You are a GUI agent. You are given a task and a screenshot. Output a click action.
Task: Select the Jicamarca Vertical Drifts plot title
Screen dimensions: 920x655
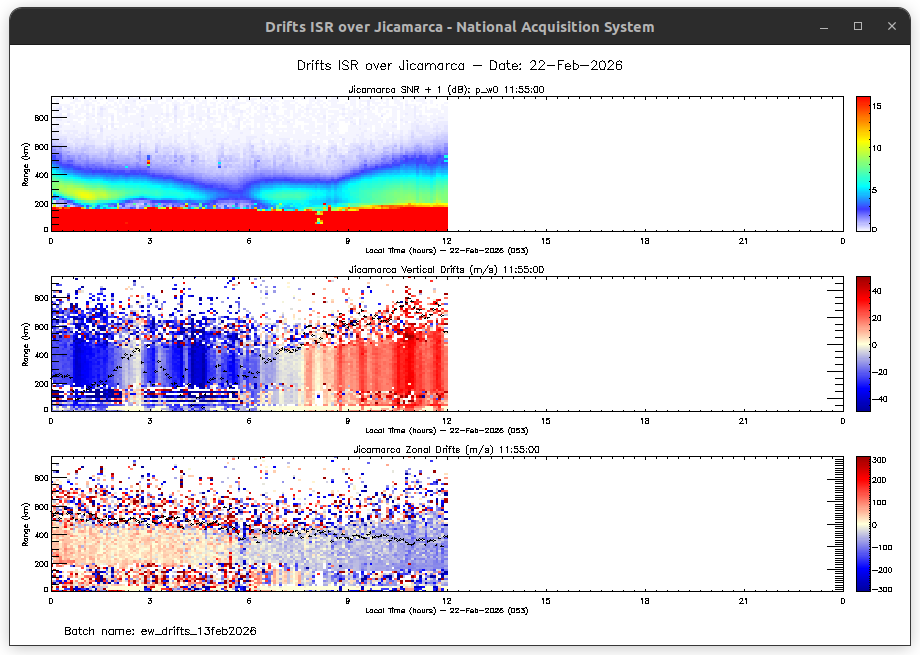[446, 270]
